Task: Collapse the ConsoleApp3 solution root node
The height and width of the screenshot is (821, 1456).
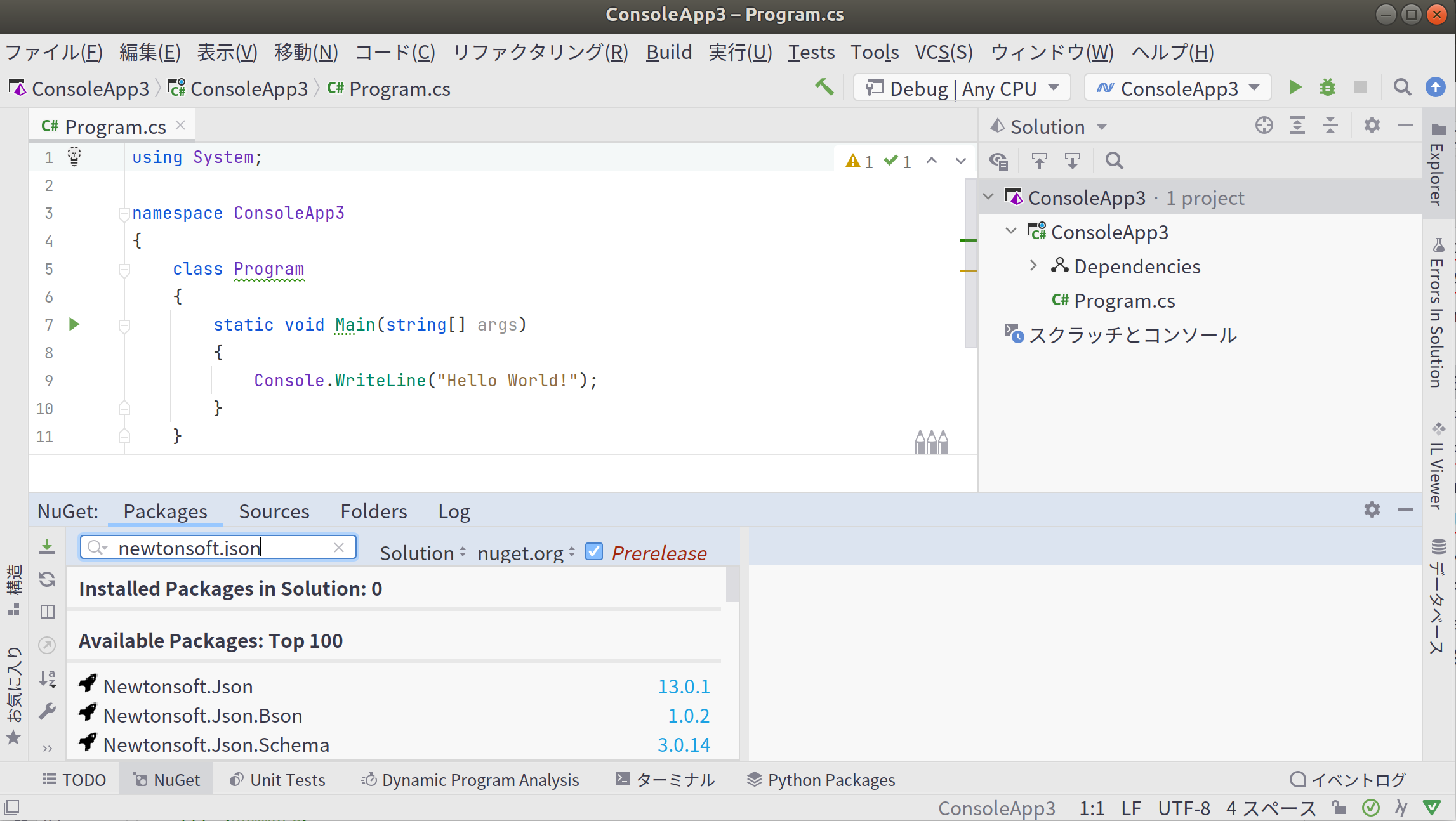Action: (x=989, y=197)
